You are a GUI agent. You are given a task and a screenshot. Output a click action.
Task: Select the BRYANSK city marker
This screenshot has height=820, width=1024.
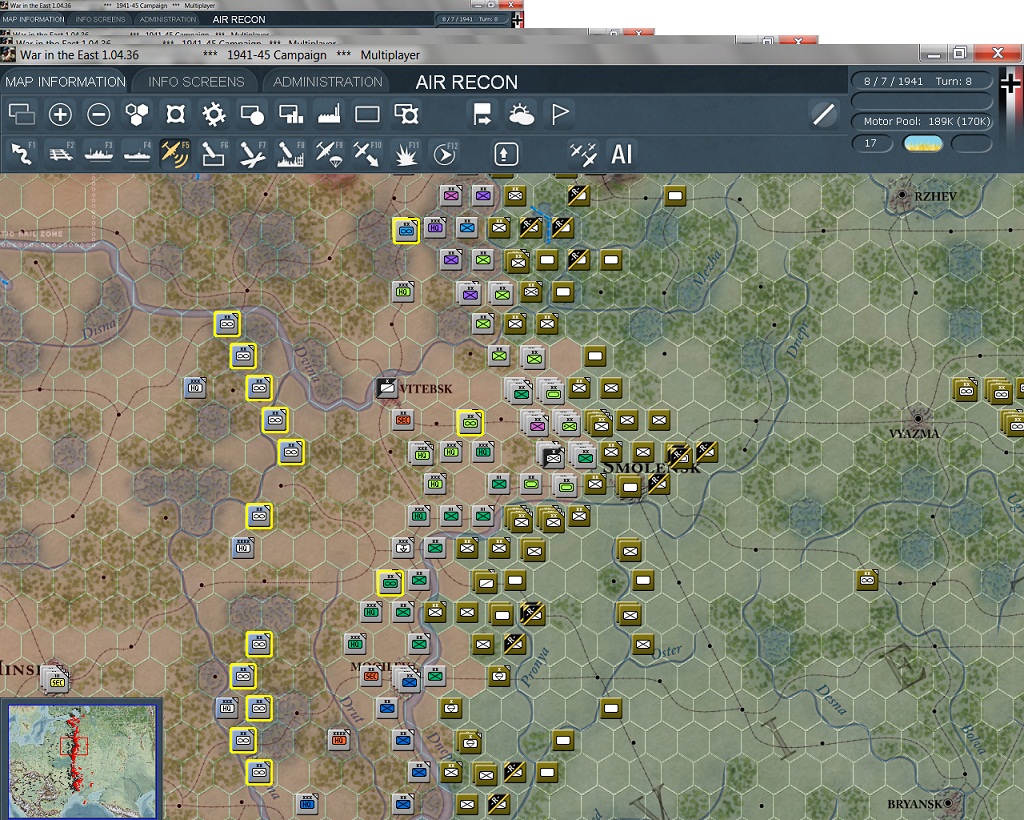[x=949, y=802]
